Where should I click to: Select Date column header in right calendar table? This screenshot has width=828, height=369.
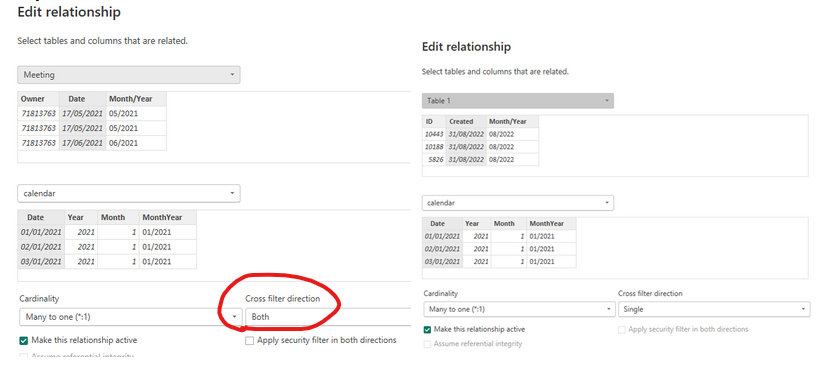(443, 223)
